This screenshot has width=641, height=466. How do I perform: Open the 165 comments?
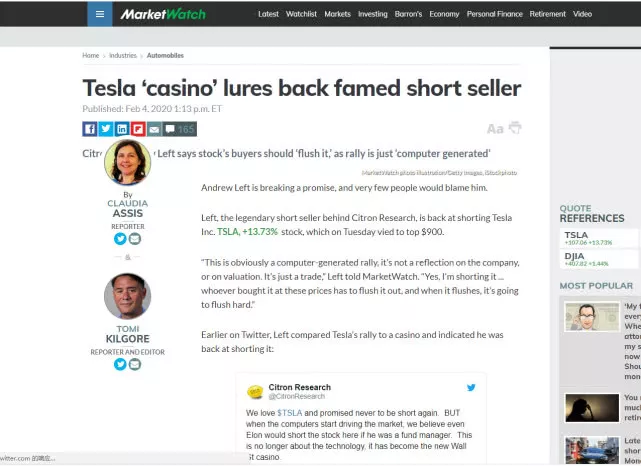180,129
